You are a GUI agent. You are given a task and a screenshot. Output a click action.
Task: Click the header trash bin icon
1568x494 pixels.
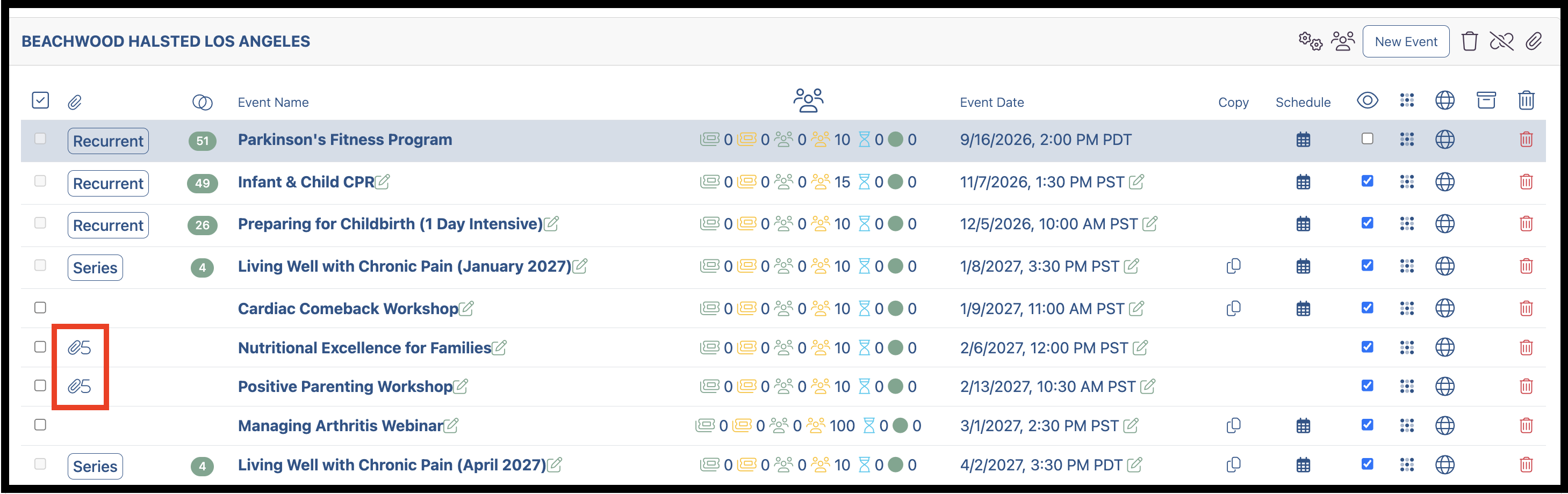coord(1469,41)
